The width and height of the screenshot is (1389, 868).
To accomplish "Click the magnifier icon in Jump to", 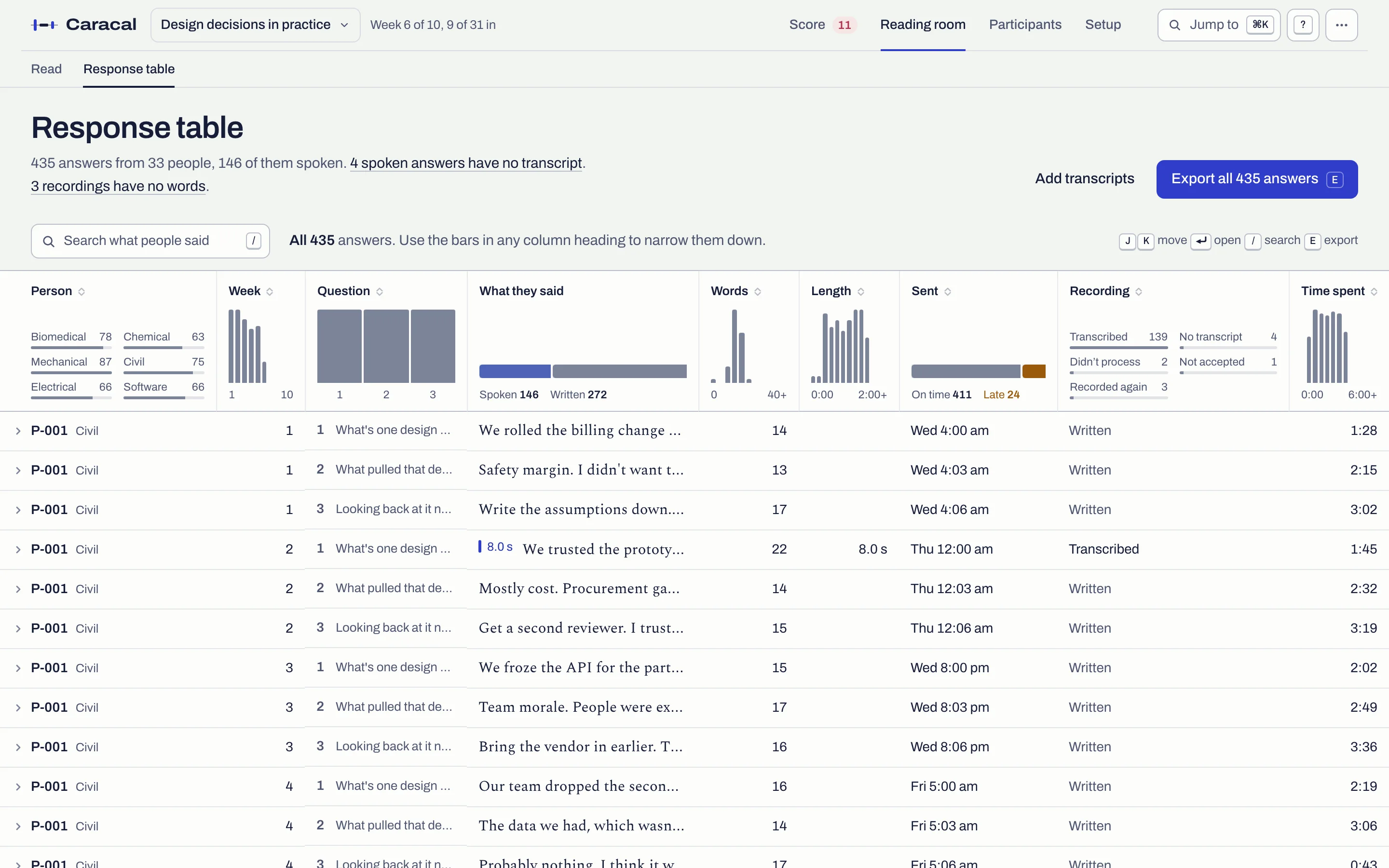I will [x=1175, y=25].
